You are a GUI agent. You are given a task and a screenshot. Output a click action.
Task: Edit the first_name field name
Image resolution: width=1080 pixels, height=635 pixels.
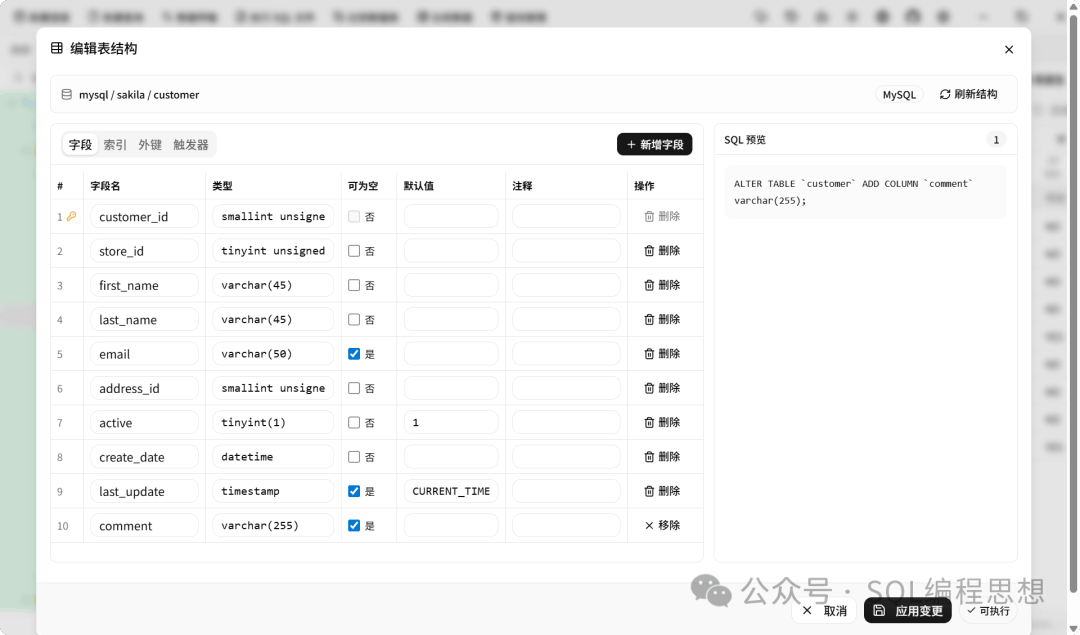click(144, 285)
